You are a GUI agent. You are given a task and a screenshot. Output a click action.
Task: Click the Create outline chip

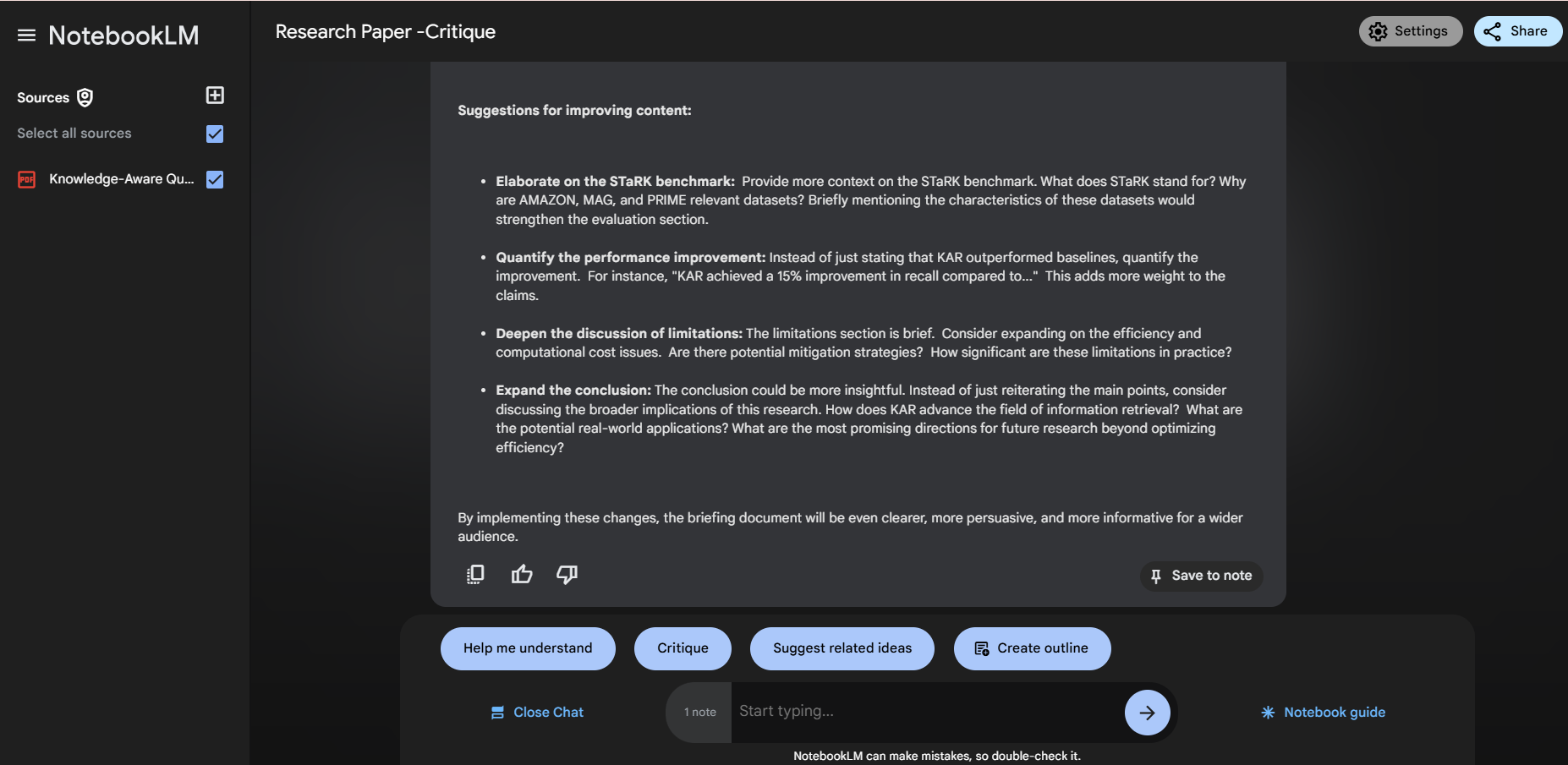pos(1032,648)
